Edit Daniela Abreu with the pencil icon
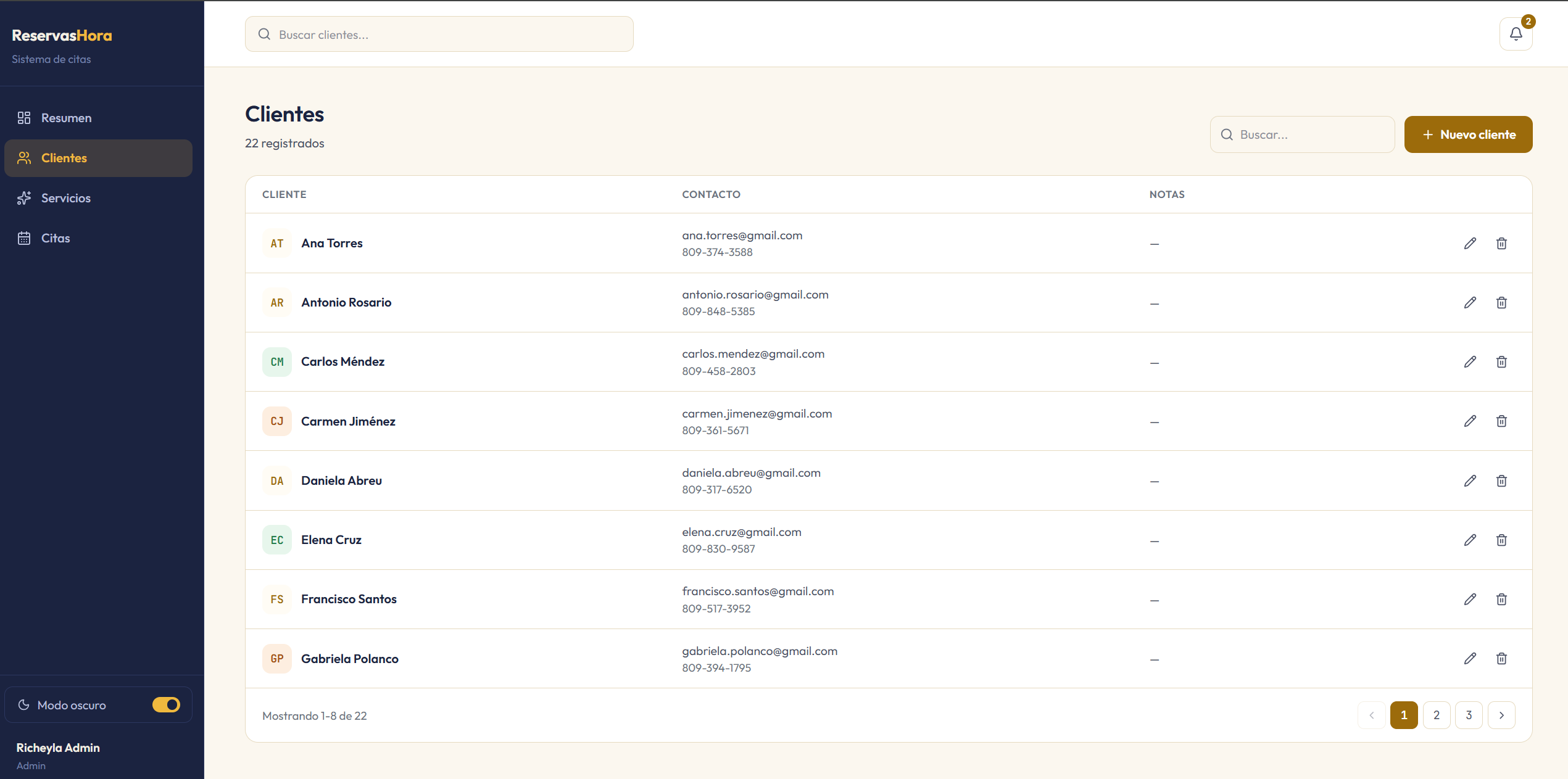The image size is (1568, 779). (x=1470, y=480)
